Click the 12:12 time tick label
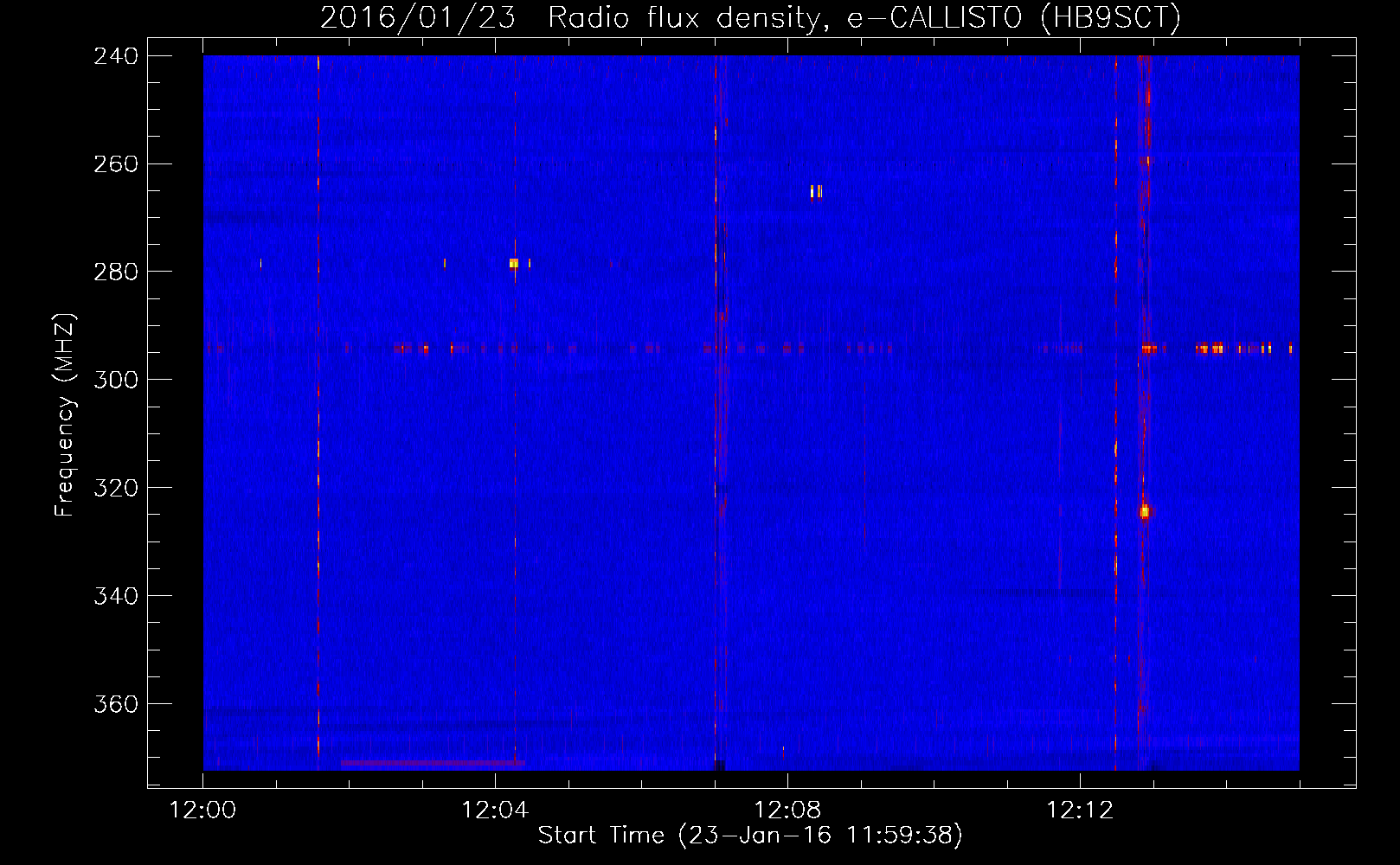1400x865 pixels. pos(1080,811)
